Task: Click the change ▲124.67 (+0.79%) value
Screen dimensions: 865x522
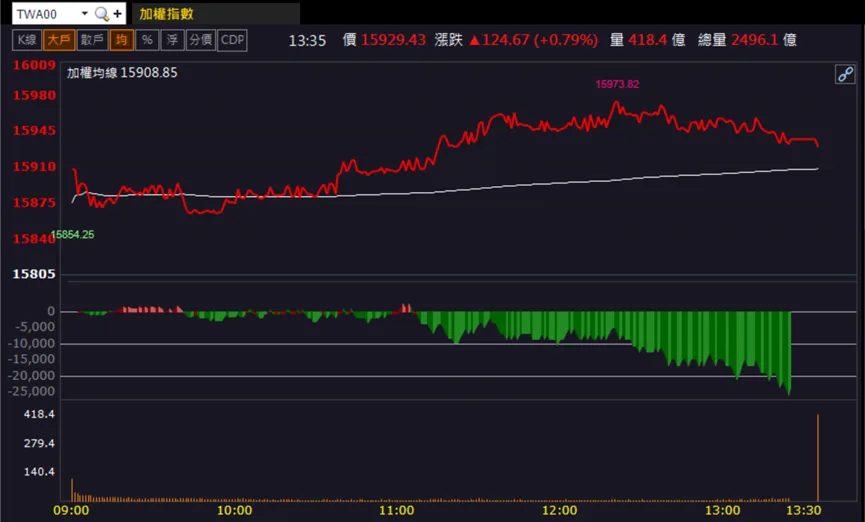Action: click(533, 40)
